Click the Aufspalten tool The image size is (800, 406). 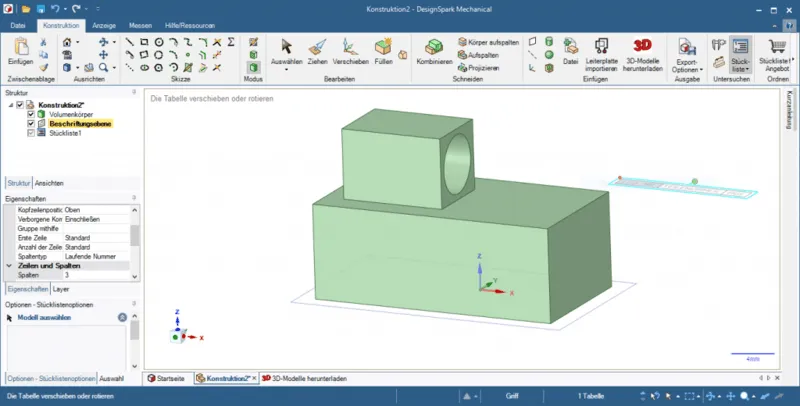[478, 55]
